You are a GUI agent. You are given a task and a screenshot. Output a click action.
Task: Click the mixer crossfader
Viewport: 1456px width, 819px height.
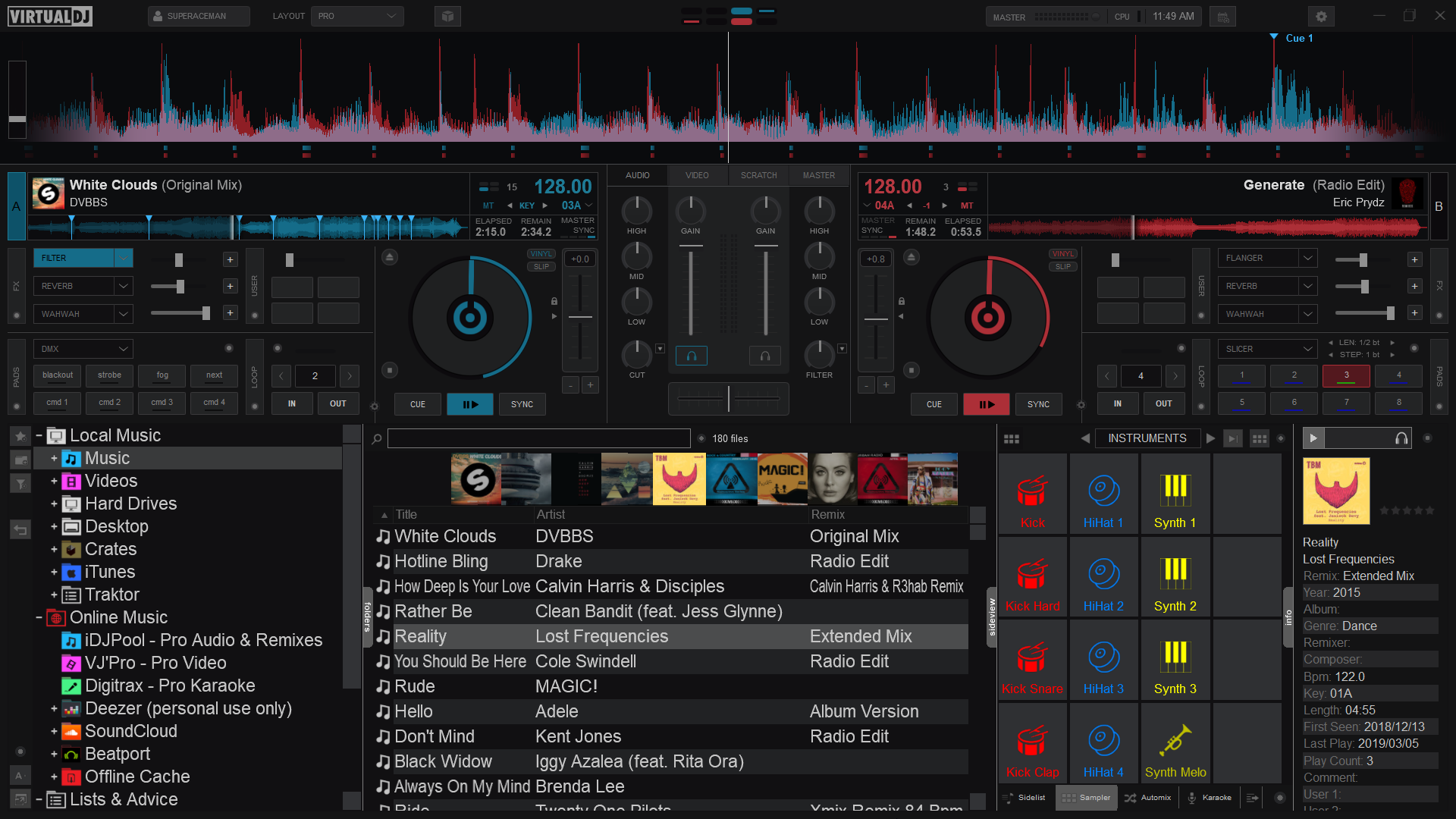click(728, 398)
